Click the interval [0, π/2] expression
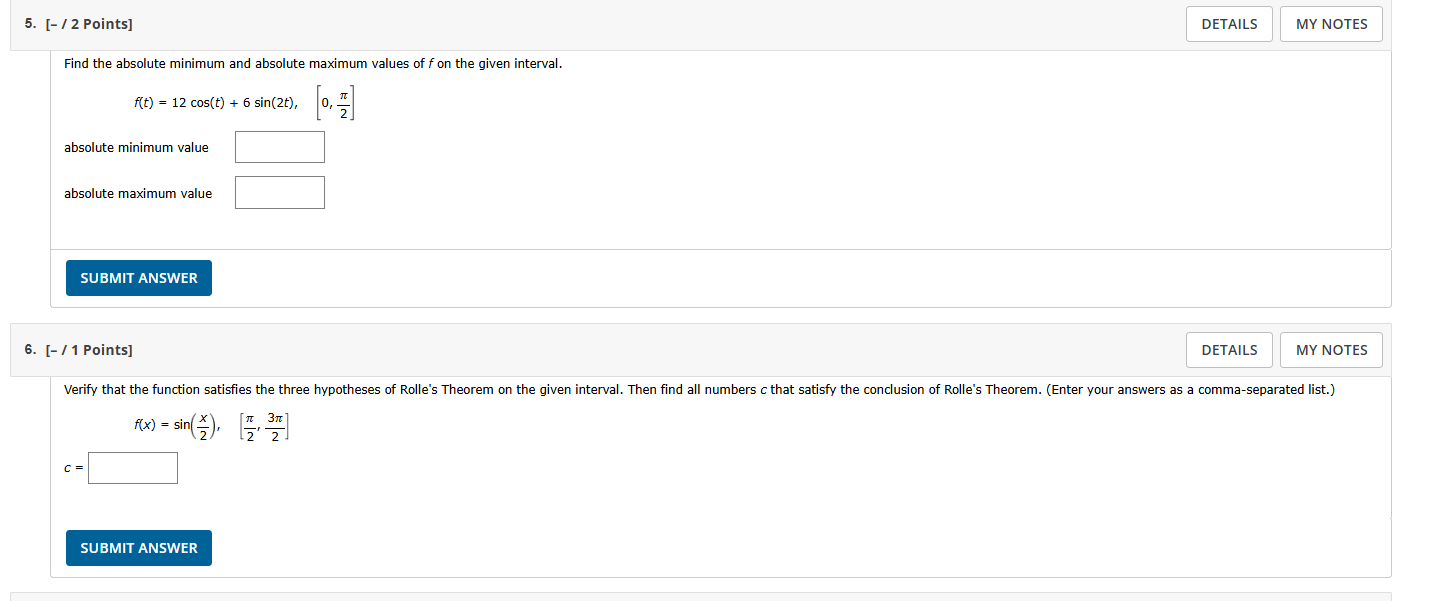 click(335, 103)
